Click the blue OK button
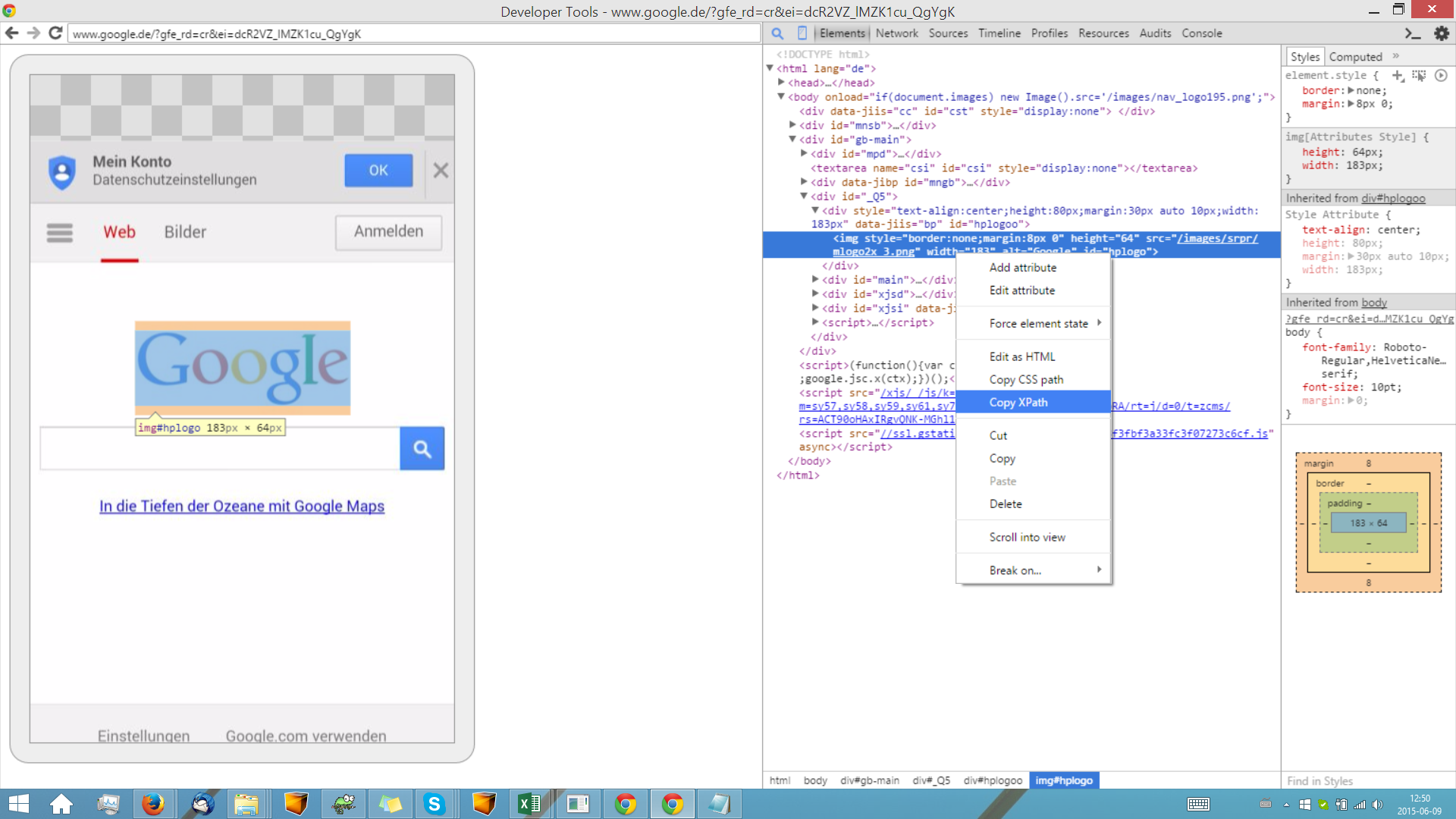 pyautogui.click(x=378, y=171)
